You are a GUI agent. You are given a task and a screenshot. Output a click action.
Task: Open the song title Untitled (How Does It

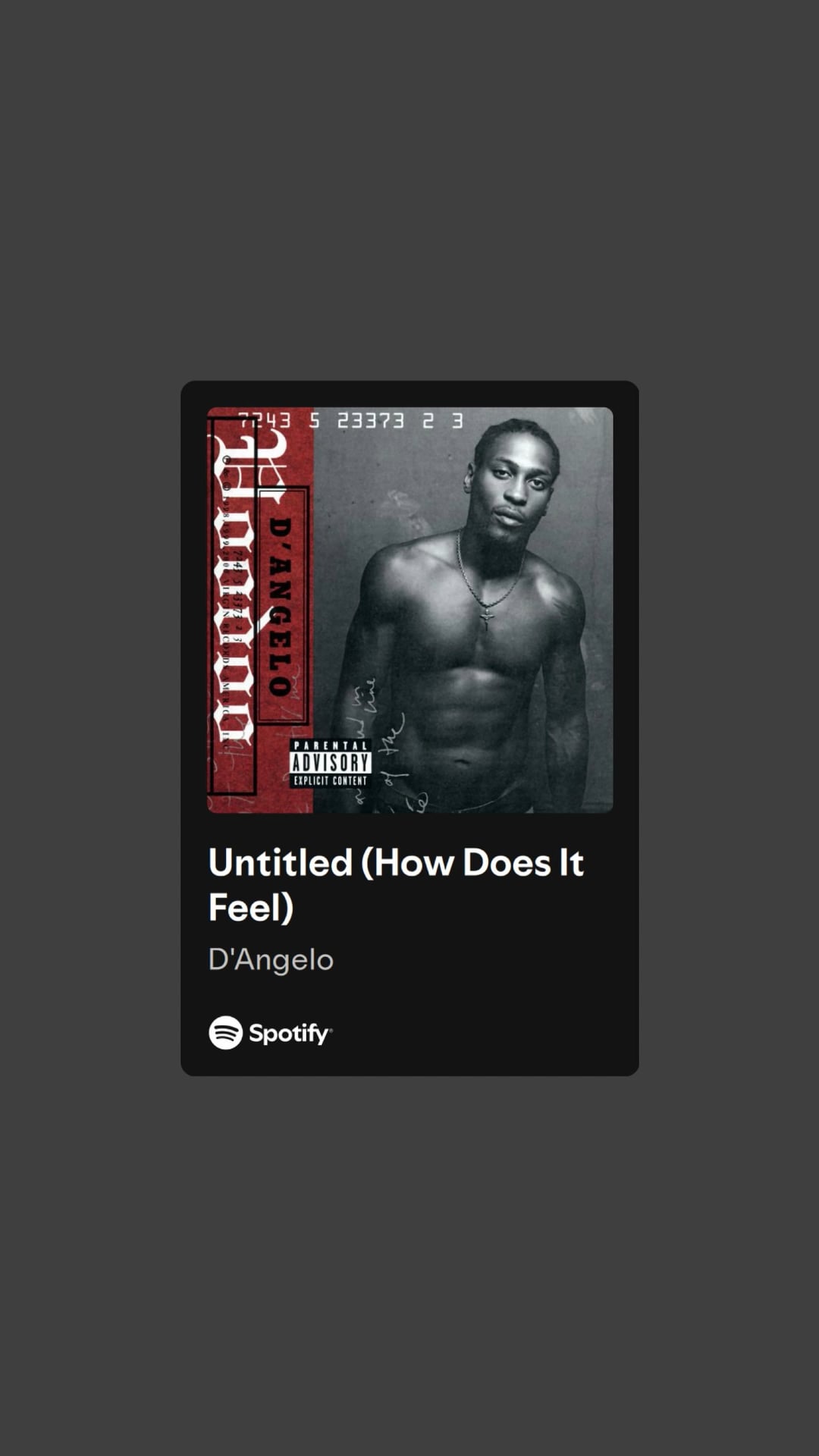[396, 862]
